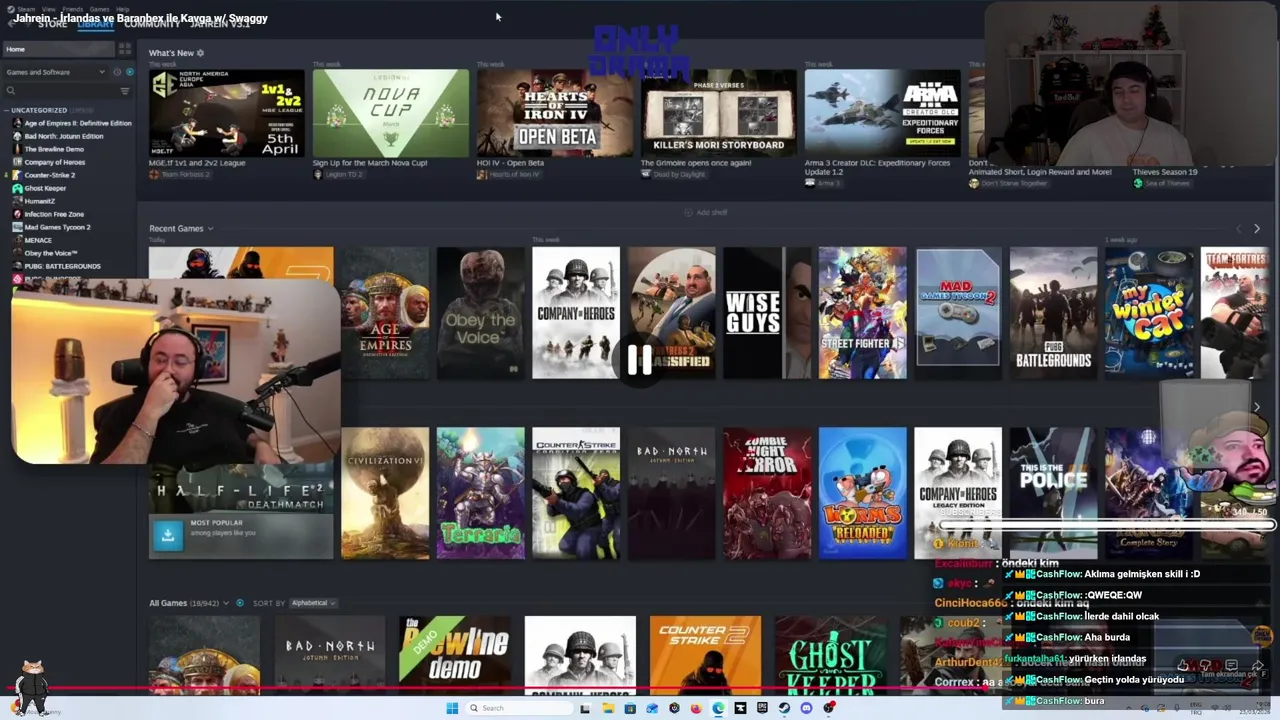This screenshot has height=720, width=1280.
Task: Select Mad Games Tycoon 2 in sidebar
Action: 51,227
